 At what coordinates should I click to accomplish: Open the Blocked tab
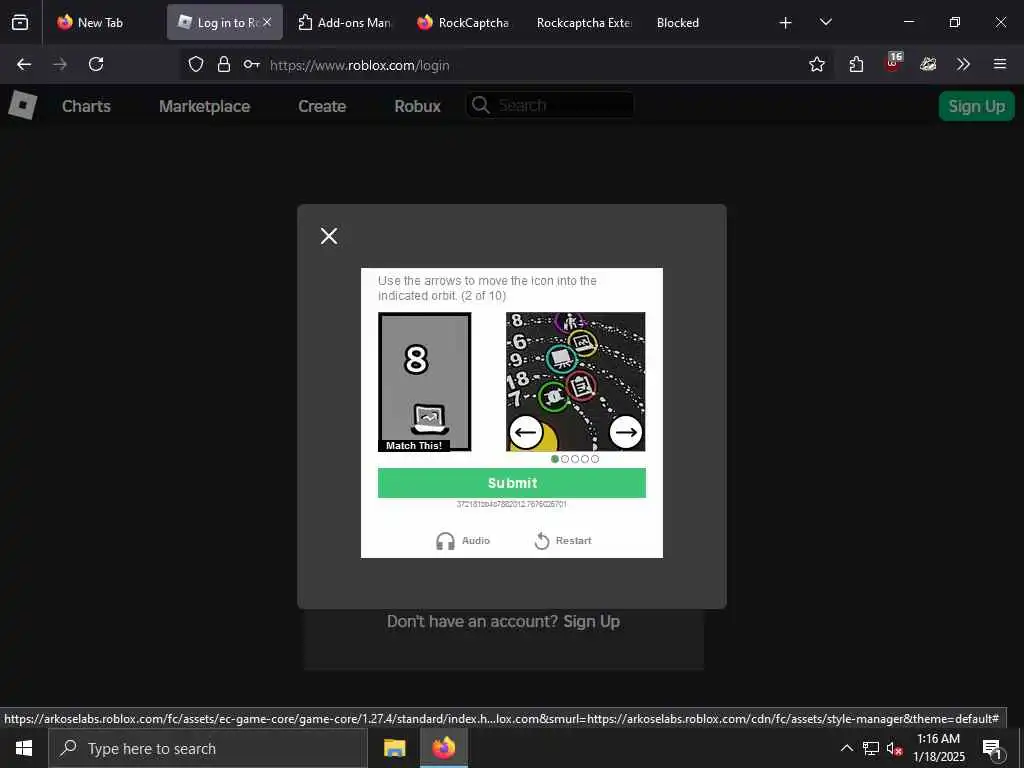coord(678,22)
